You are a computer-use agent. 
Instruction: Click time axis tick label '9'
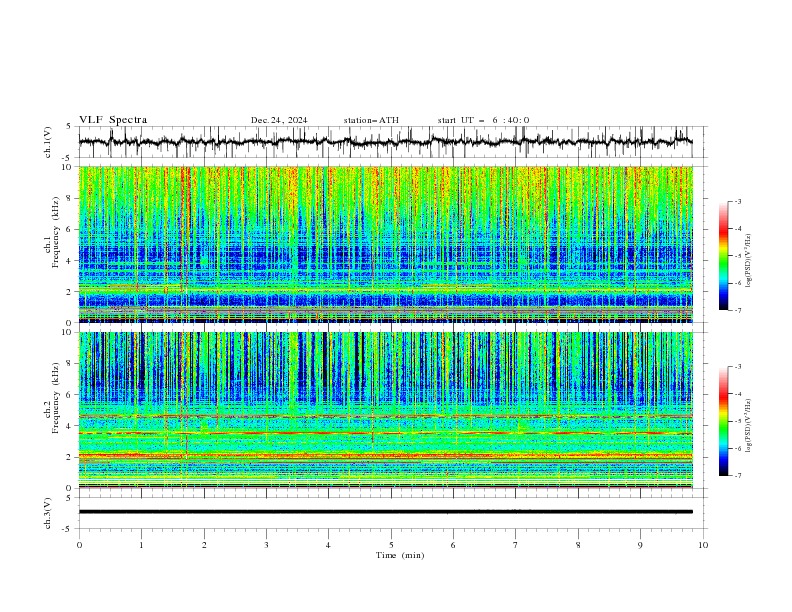pos(640,545)
